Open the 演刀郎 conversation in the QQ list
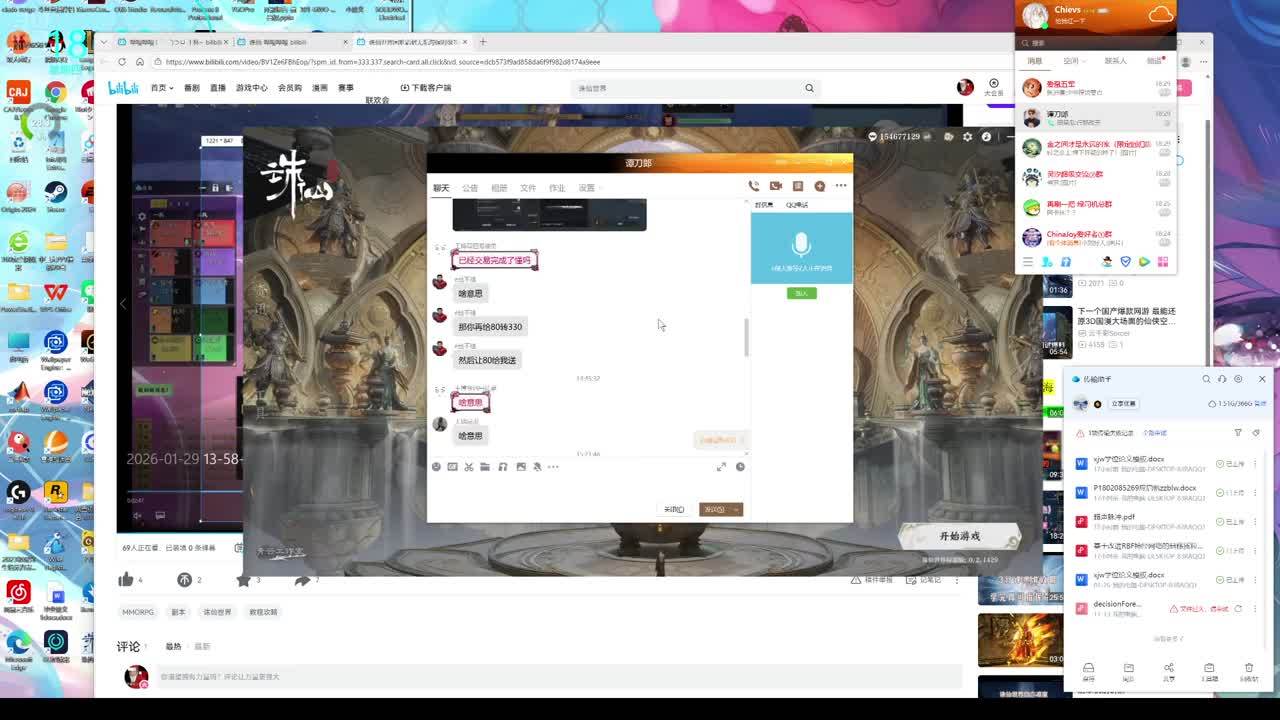The width and height of the screenshot is (1280, 720). [x=1096, y=118]
